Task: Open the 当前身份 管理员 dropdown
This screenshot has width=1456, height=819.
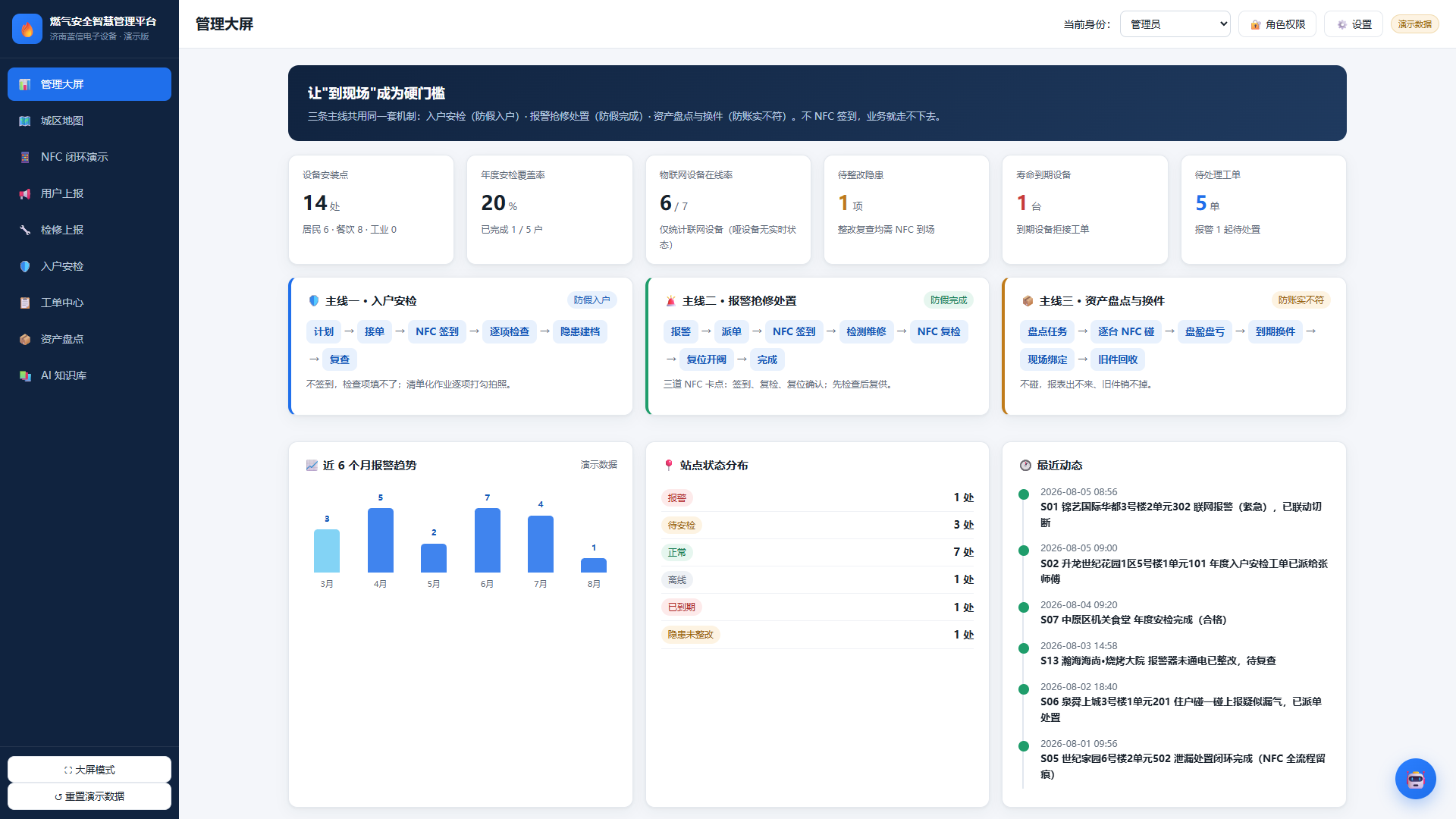Action: pos(1175,24)
